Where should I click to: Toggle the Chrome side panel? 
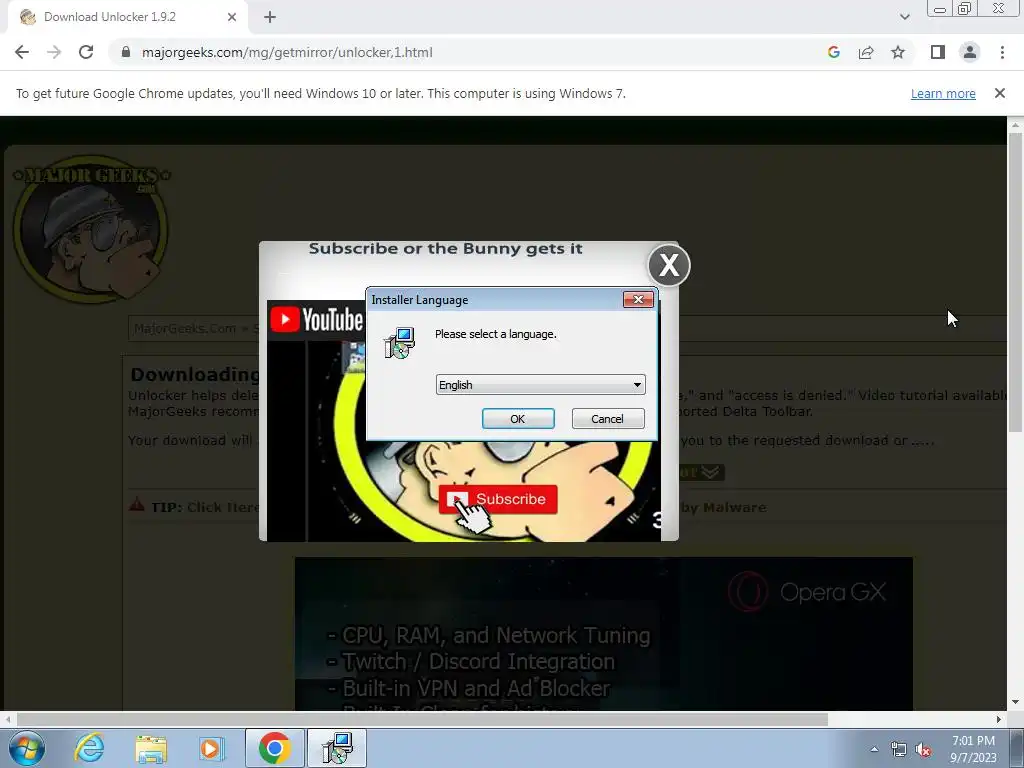click(938, 52)
